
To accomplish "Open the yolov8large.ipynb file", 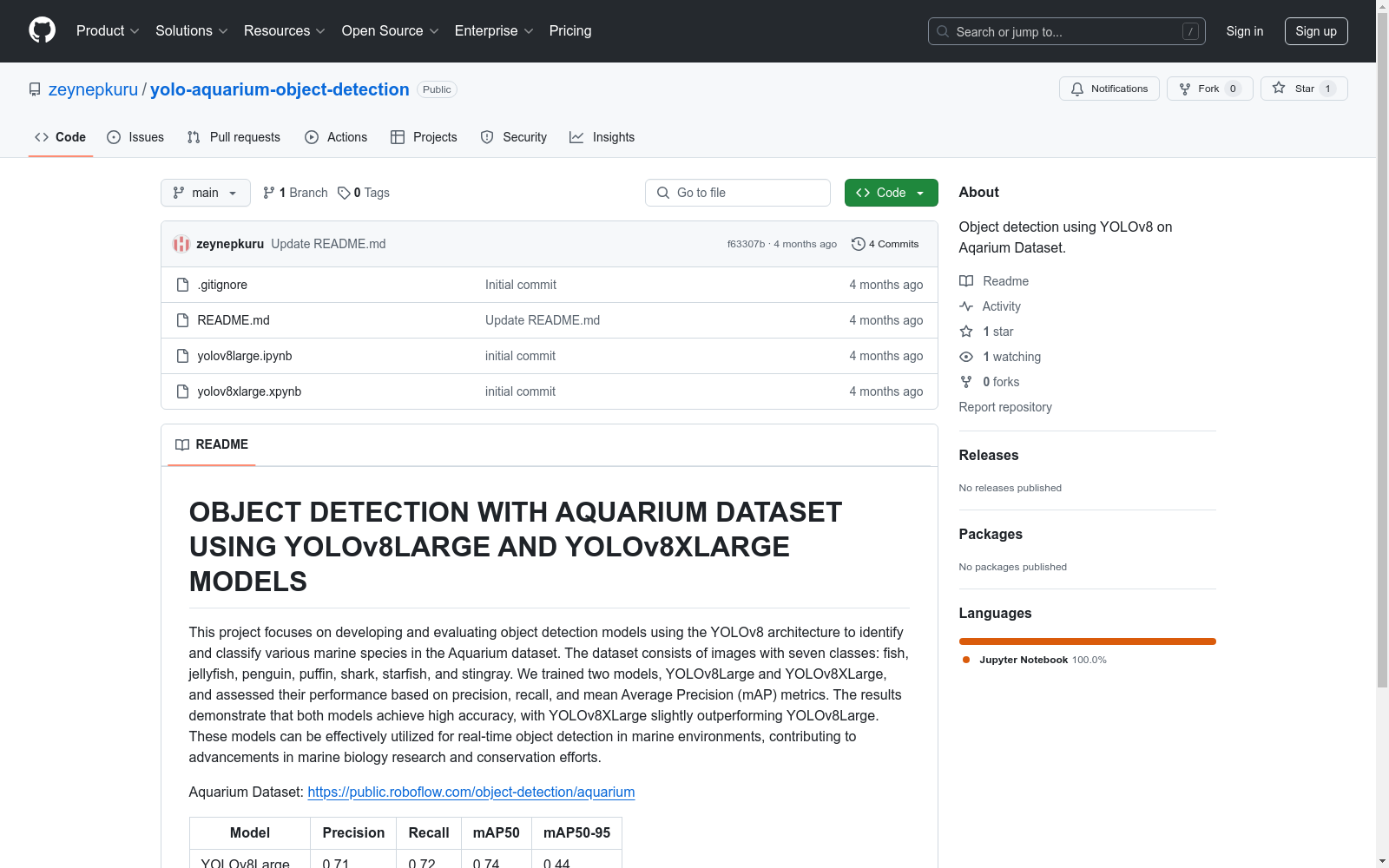I will [x=245, y=356].
